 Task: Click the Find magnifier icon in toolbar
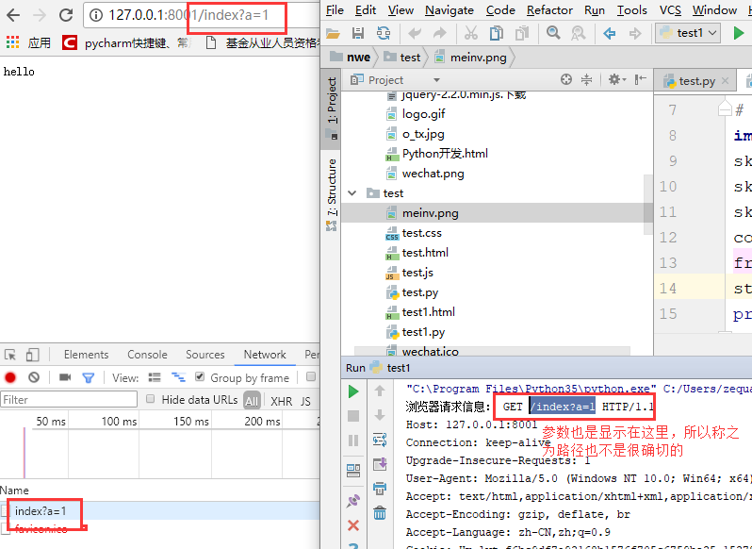pyautogui.click(x=553, y=33)
